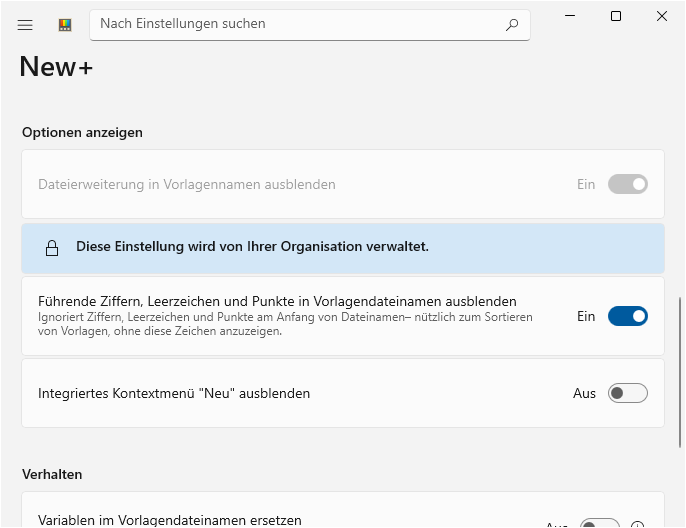The width and height of the screenshot is (686, 528).
Task: Enable 'Integriertes Kontextmenü "Neu" ausblenden' toggle
Action: point(627,393)
